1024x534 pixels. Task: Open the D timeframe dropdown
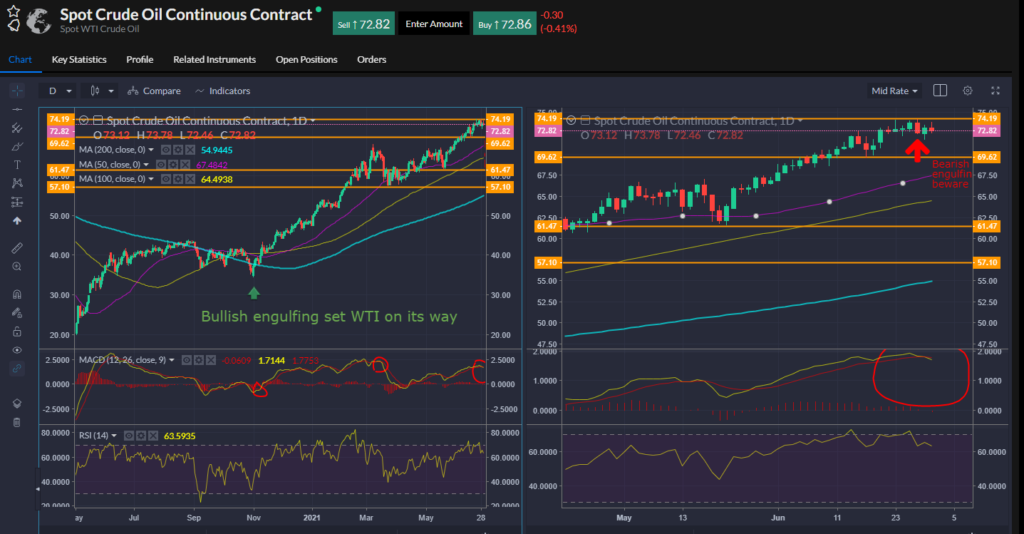(58, 91)
